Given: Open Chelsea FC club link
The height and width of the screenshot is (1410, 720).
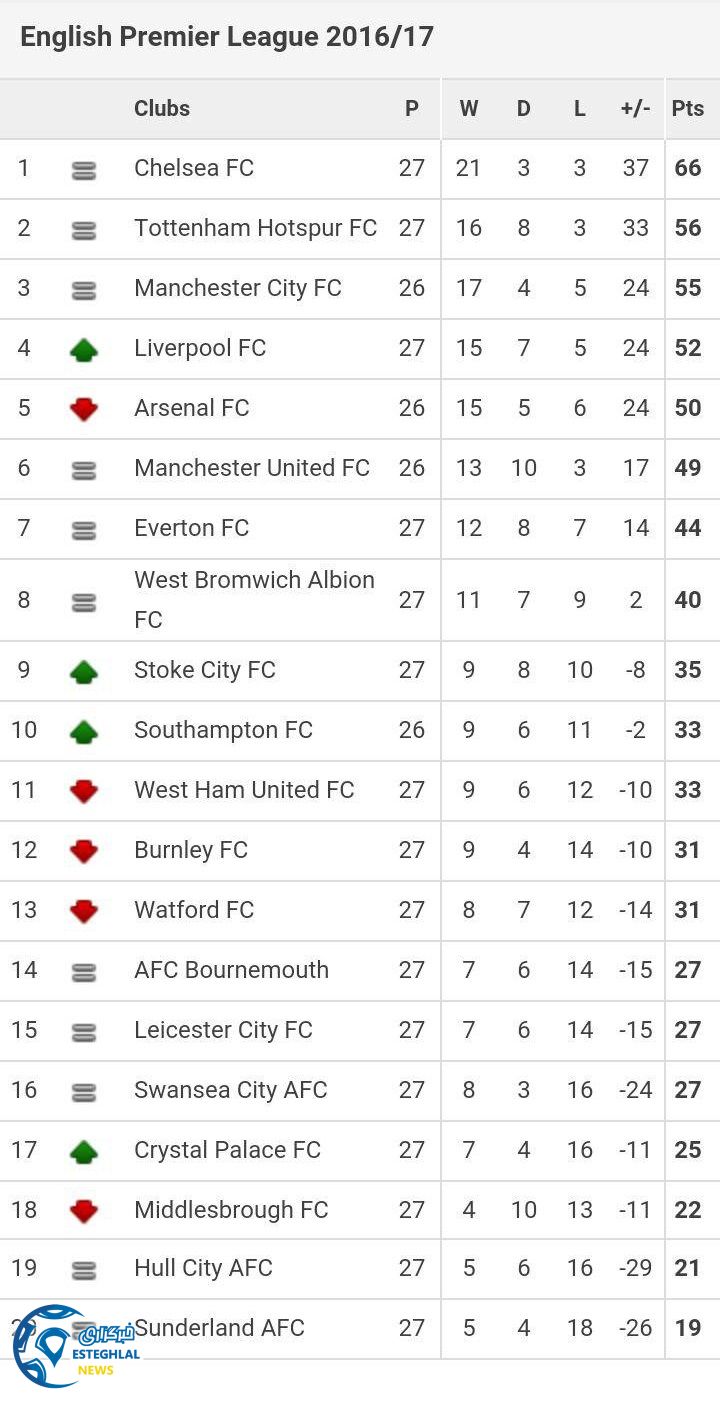Looking at the screenshot, I should (x=194, y=168).
